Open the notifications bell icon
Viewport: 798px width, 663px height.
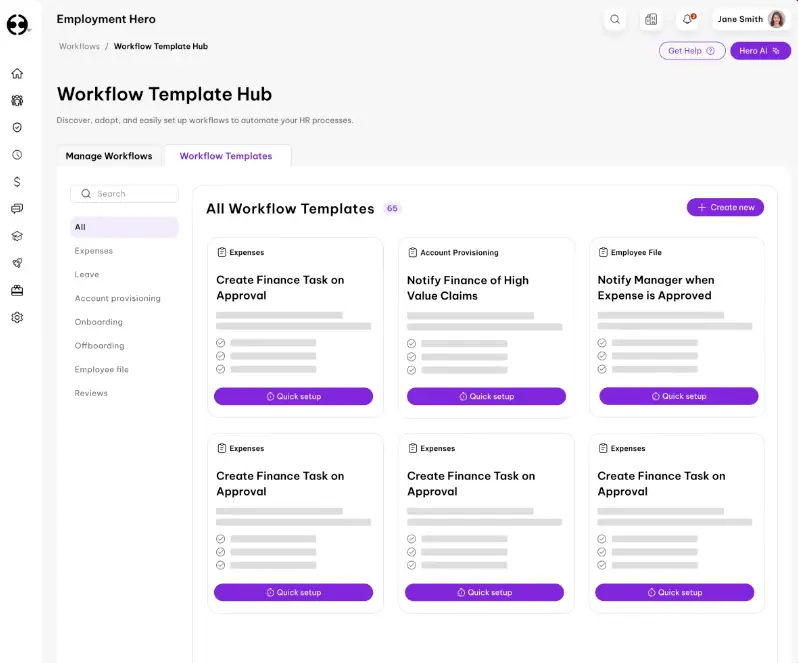688,19
